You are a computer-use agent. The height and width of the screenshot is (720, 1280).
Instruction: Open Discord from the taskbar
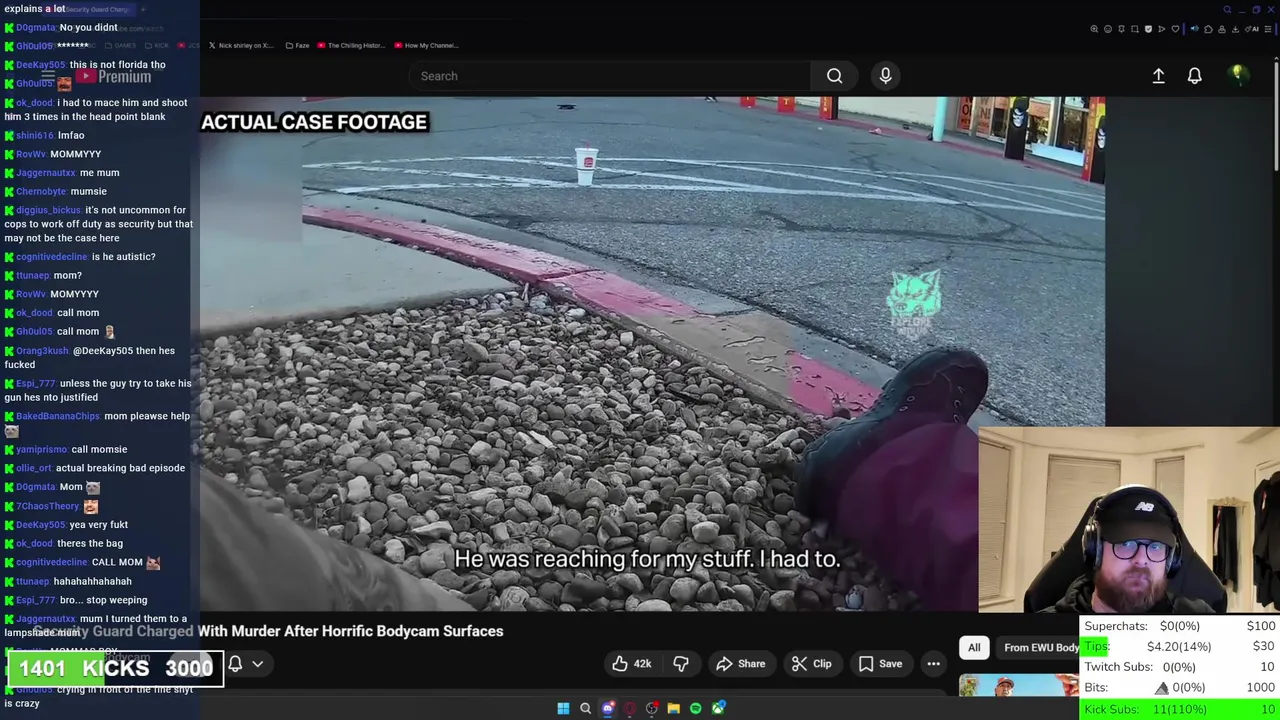tap(607, 708)
